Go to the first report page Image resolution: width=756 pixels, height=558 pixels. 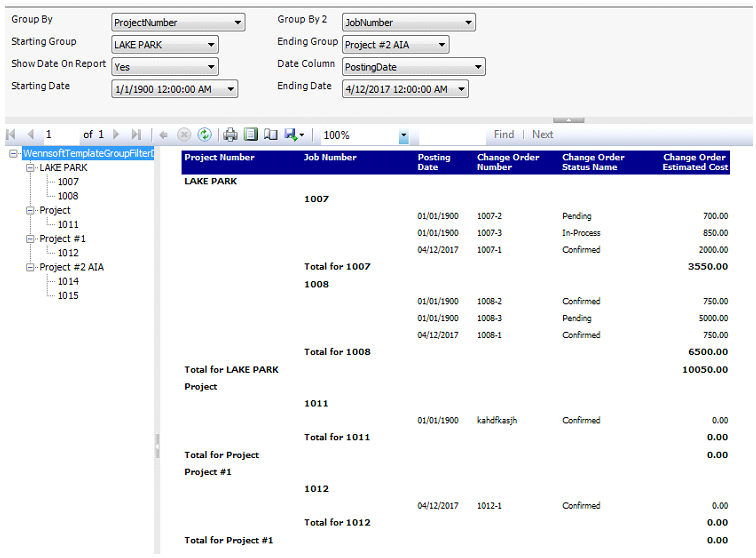pos(12,134)
